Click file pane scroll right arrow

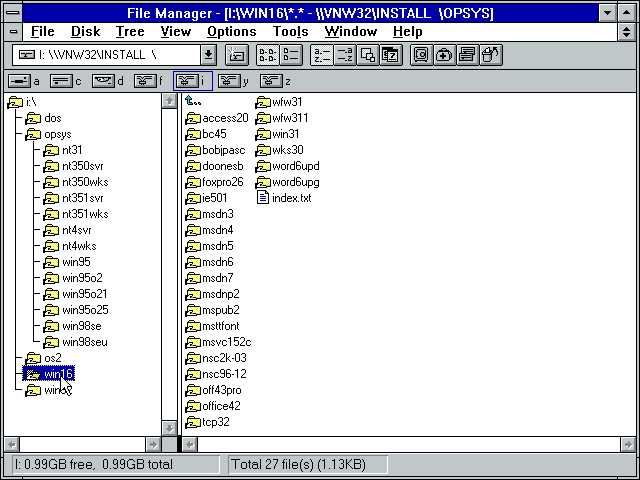(628, 444)
